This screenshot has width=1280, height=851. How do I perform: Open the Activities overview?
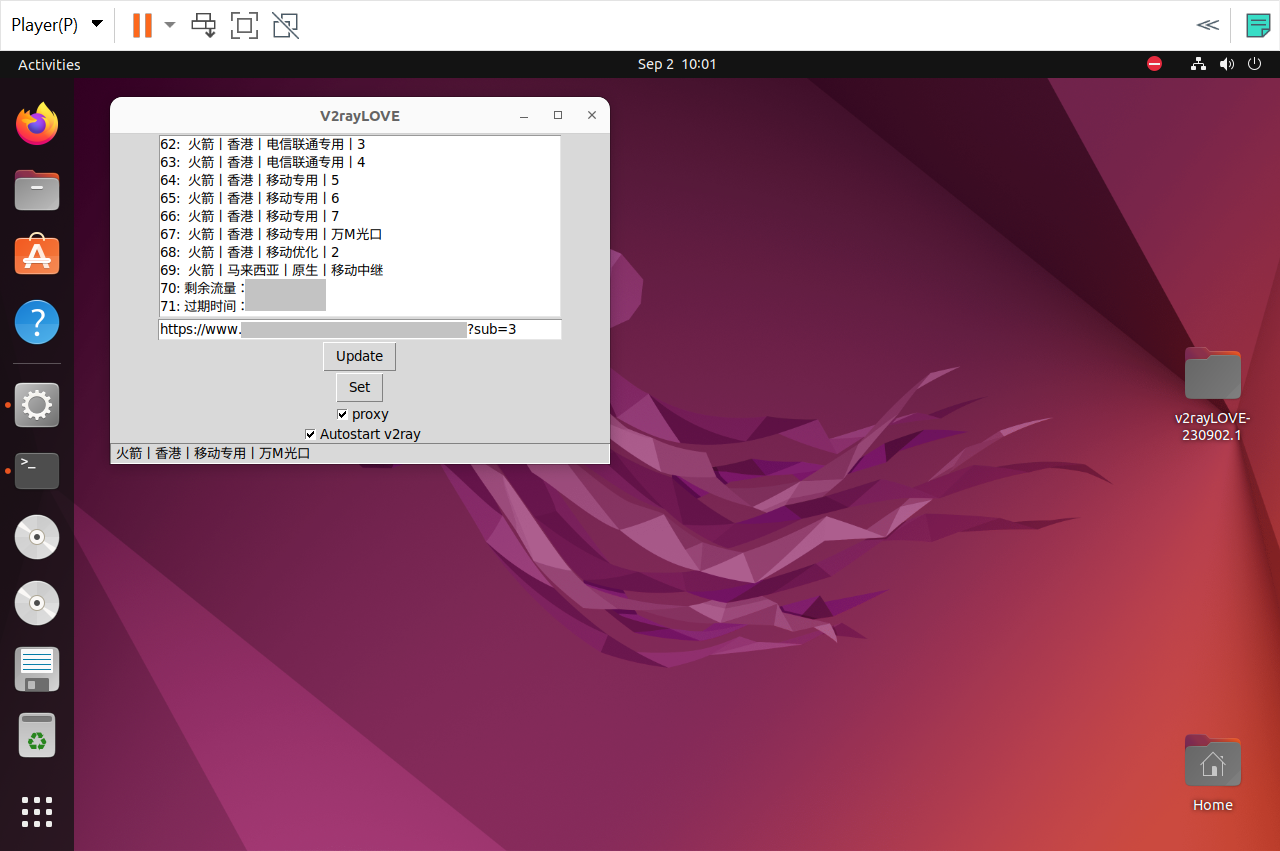[x=48, y=64]
